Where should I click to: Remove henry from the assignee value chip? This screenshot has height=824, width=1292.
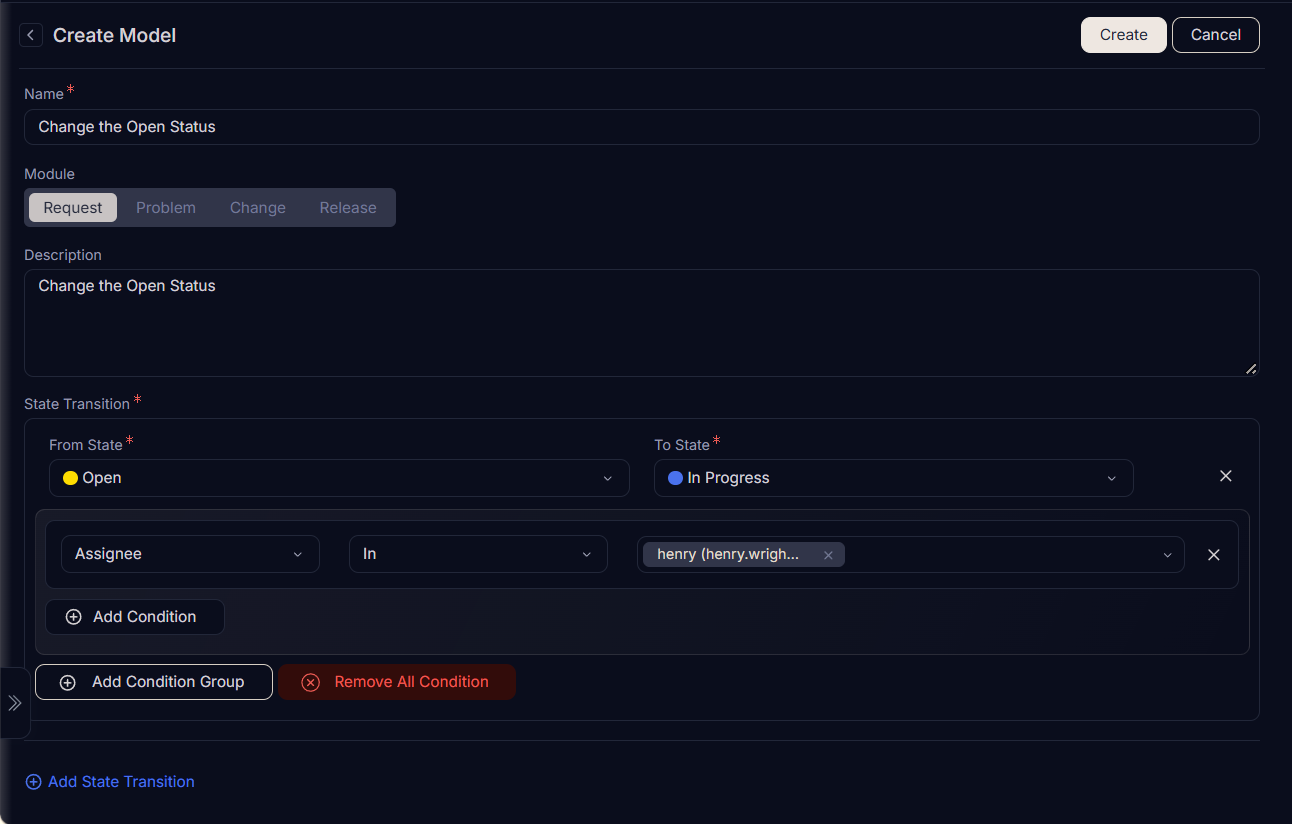tap(828, 555)
